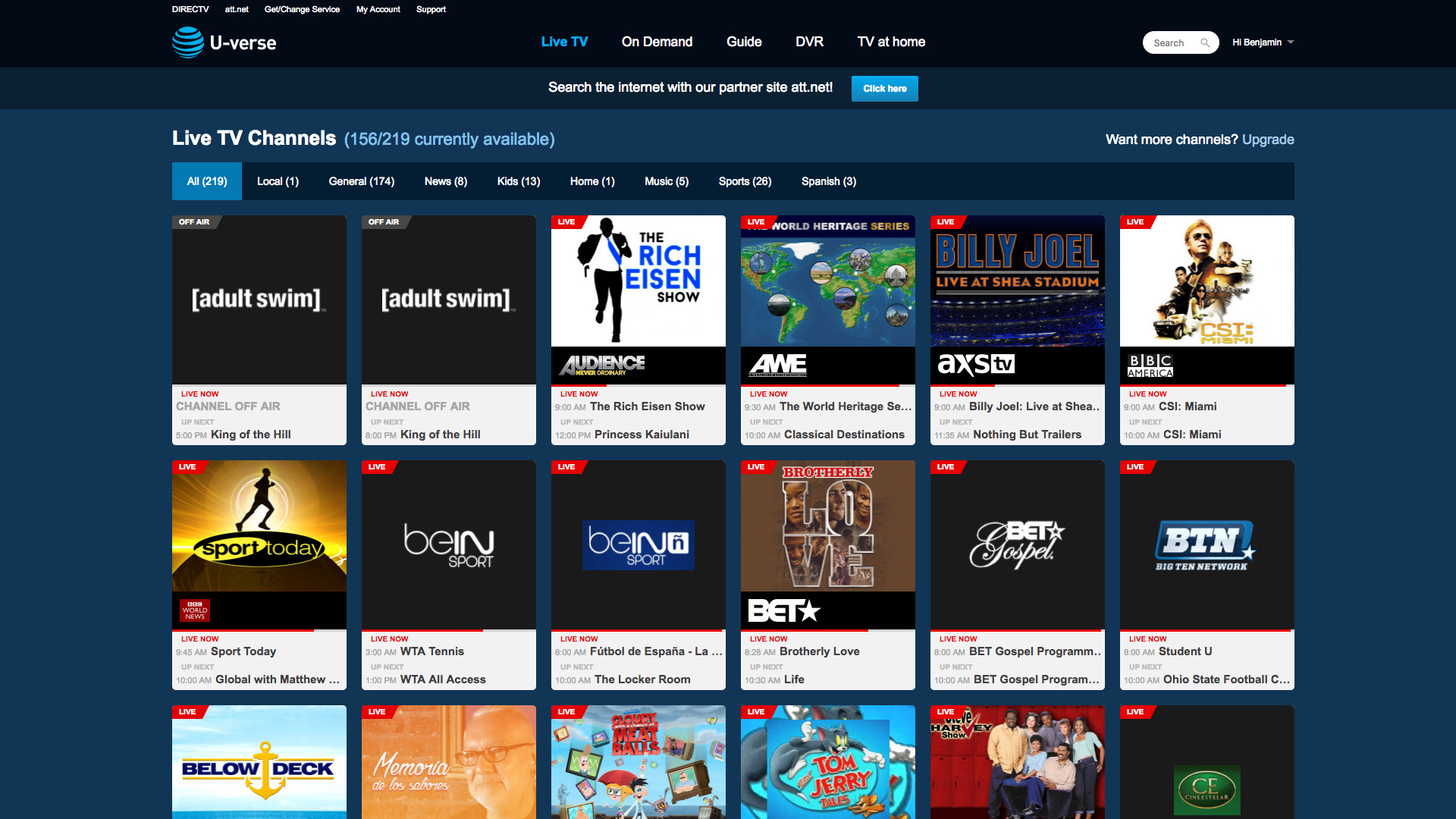Open the My Account top link
The width and height of the screenshot is (1456, 819).
point(378,9)
